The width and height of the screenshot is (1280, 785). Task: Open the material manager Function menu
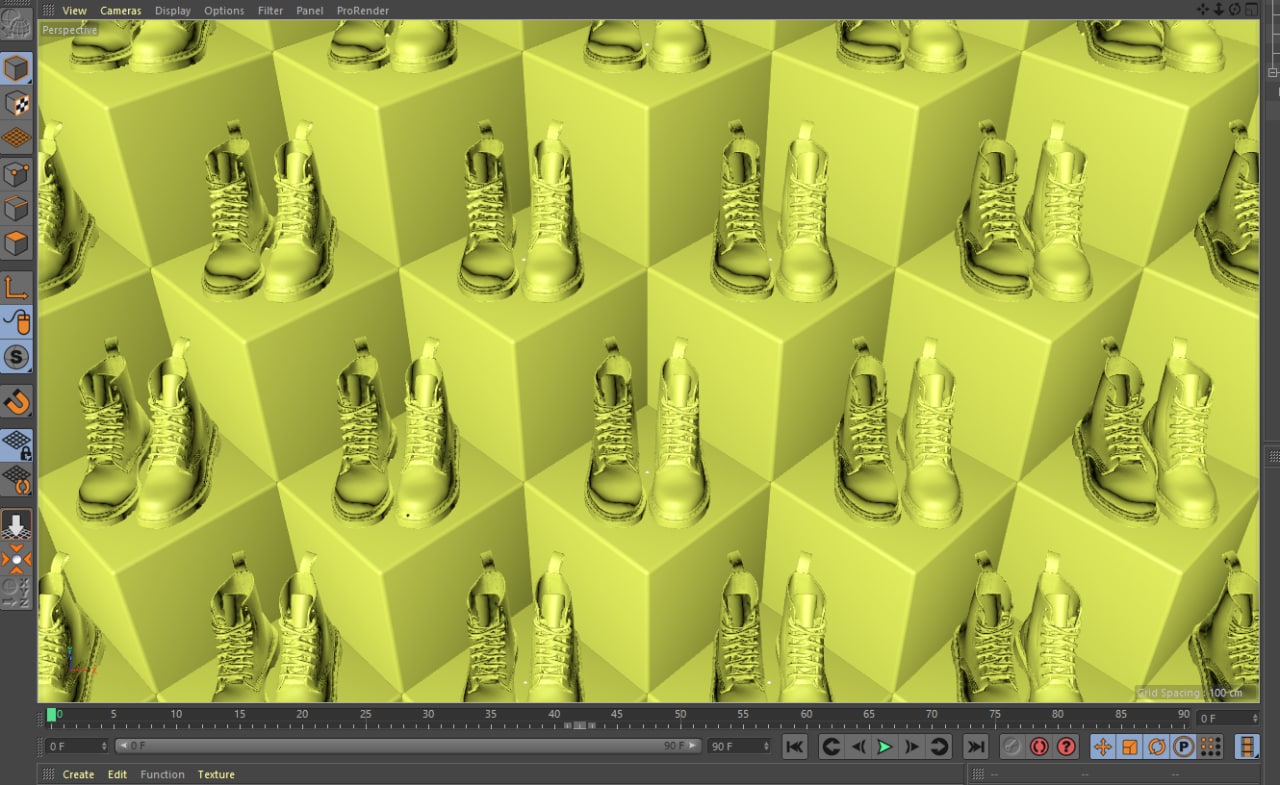[162, 774]
